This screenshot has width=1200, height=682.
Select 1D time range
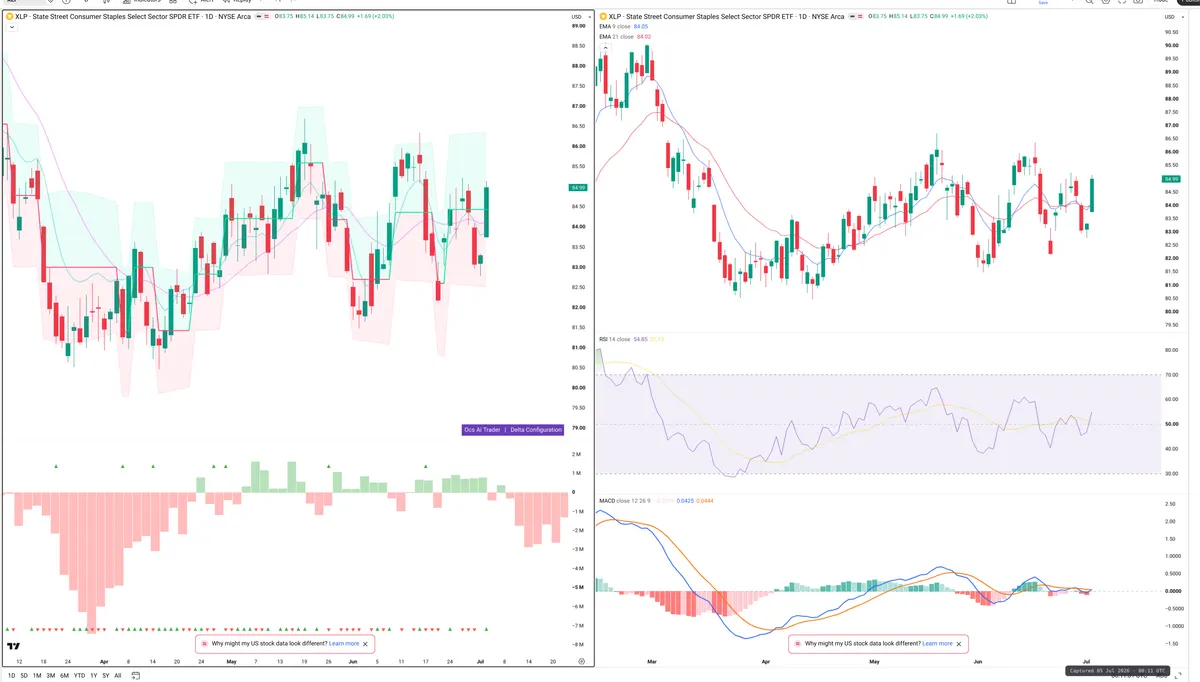pos(12,675)
